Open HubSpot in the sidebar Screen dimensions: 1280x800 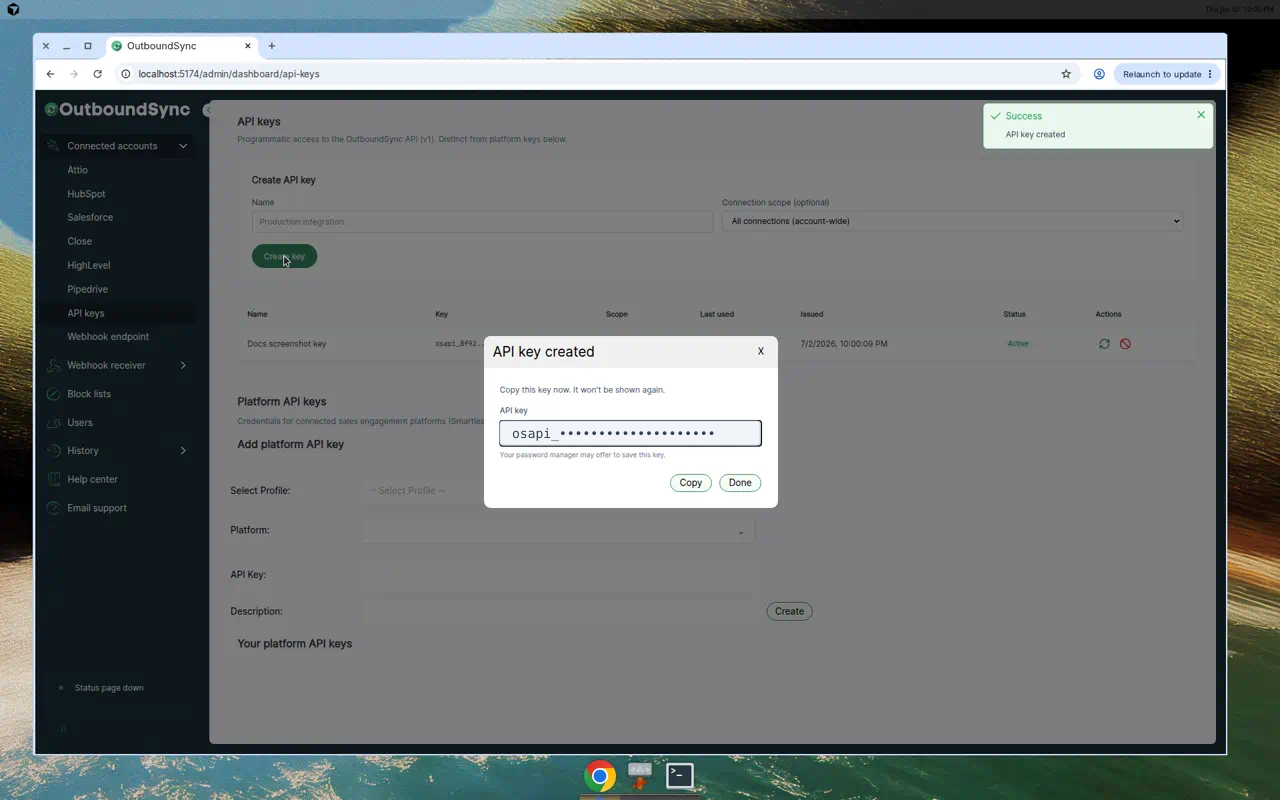(x=86, y=194)
